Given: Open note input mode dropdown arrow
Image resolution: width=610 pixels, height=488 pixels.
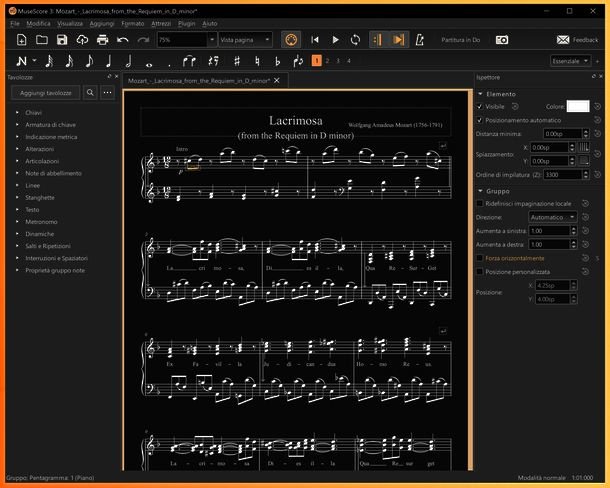Looking at the screenshot, I should point(34,61).
